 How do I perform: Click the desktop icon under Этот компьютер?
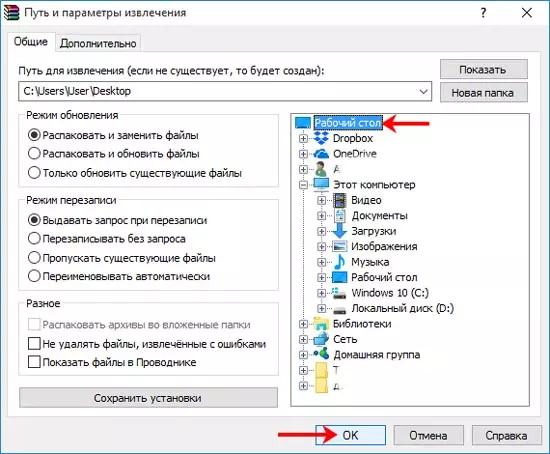point(340,277)
